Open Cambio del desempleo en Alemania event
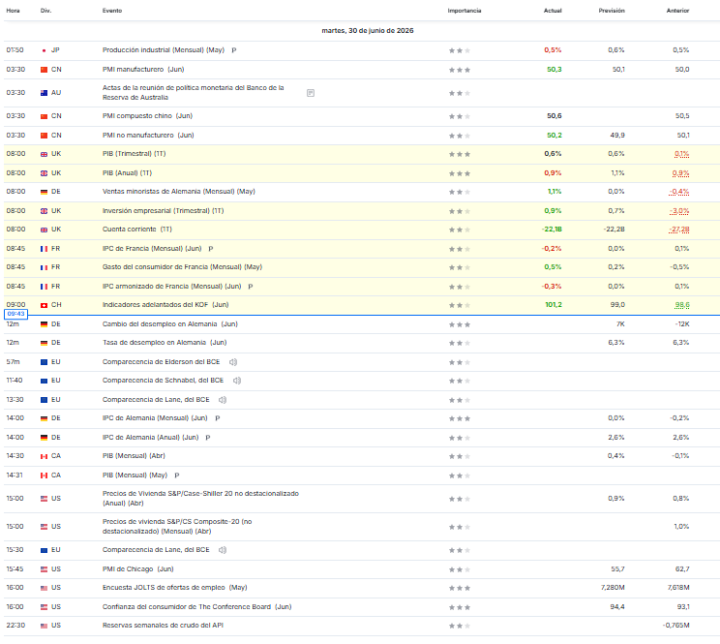Image resolution: width=720 pixels, height=644 pixels. pyautogui.click(x=170, y=324)
